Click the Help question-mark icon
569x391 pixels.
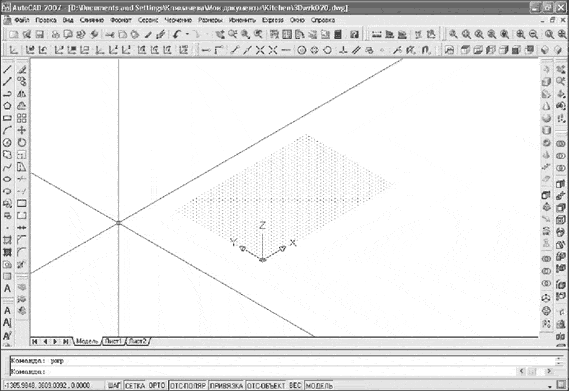coord(355,34)
